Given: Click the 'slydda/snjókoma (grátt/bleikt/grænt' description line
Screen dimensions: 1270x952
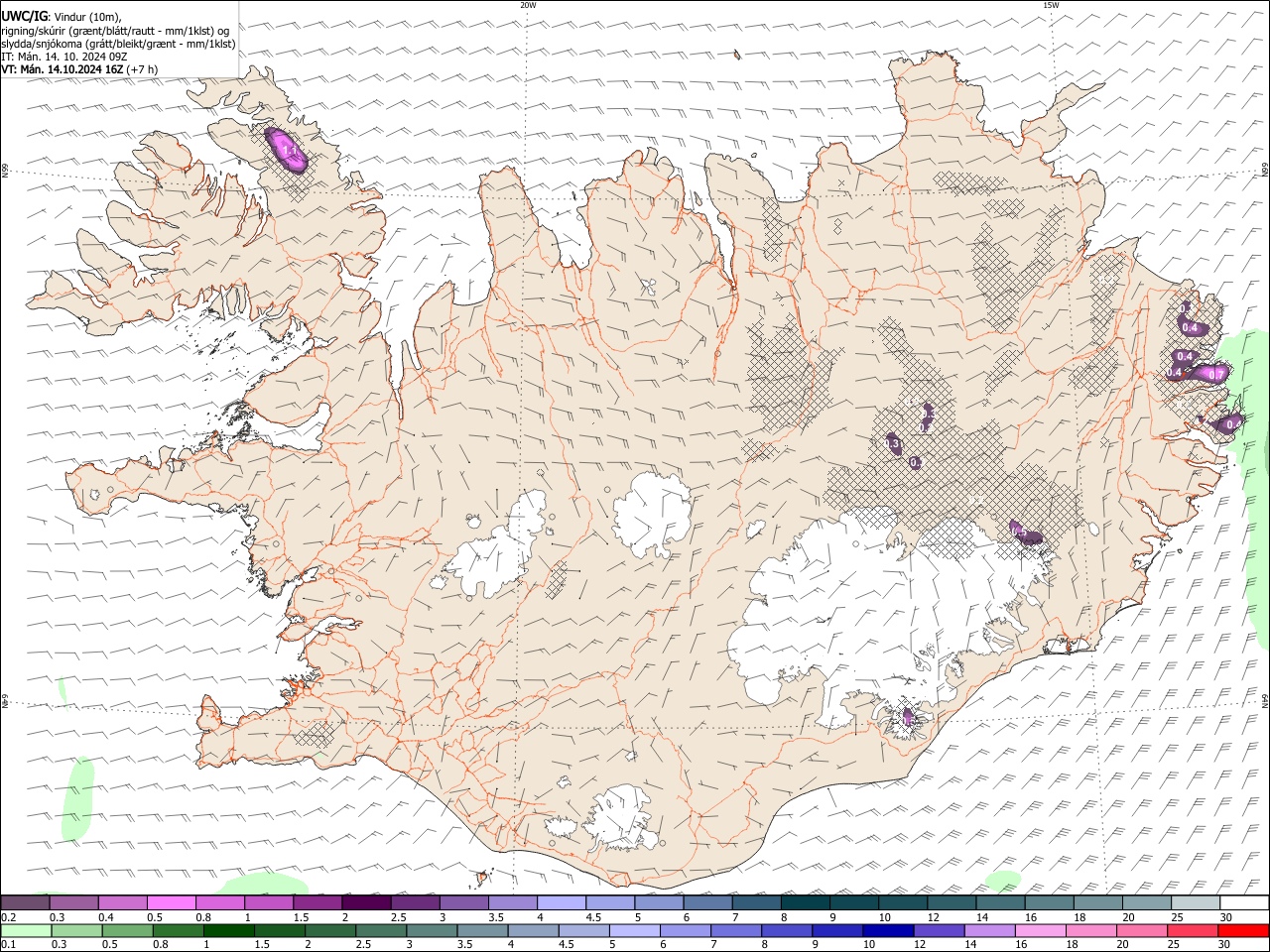Looking at the screenshot, I should tap(118, 44).
